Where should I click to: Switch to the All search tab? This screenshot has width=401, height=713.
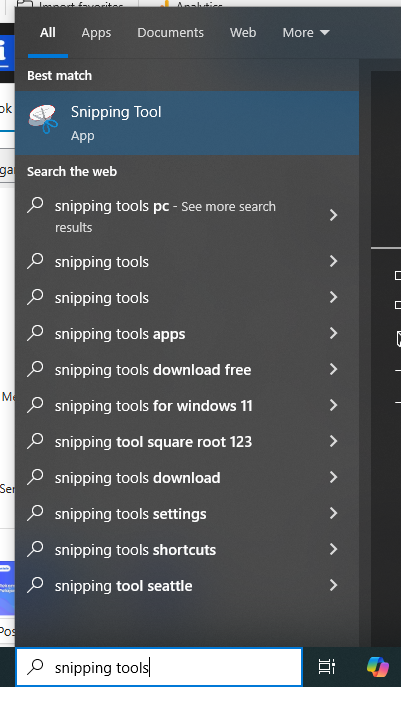[48, 33]
